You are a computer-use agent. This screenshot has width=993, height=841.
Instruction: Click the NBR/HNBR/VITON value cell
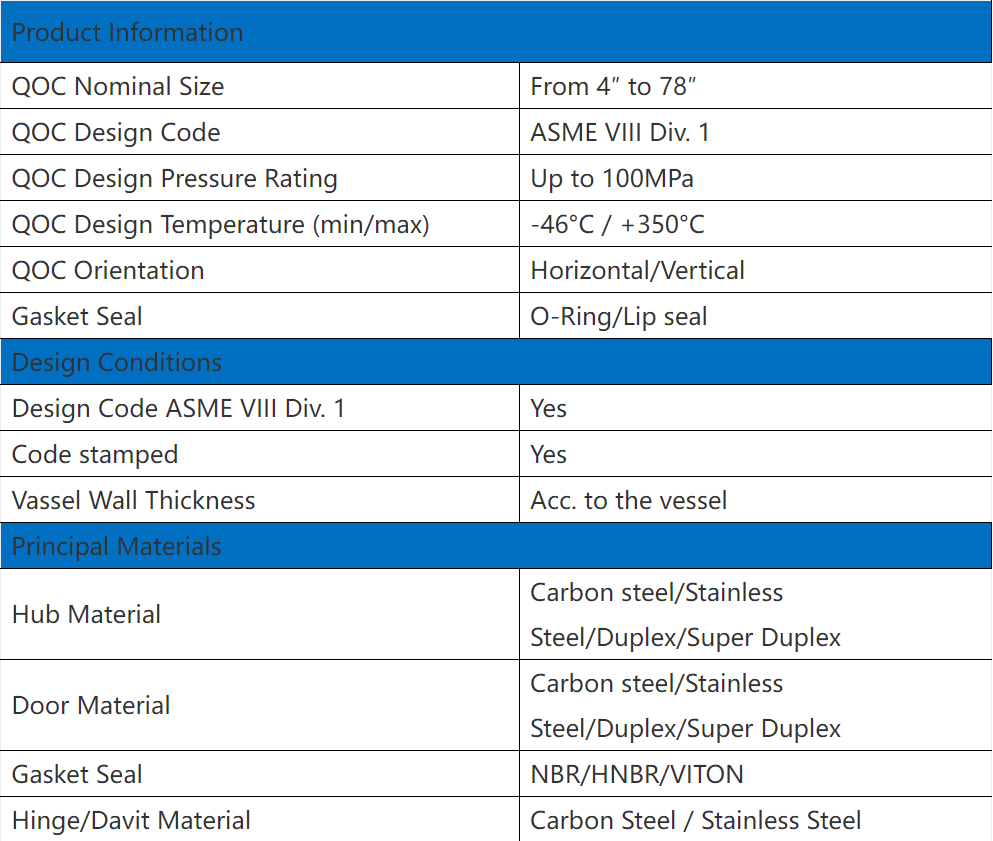tap(756, 774)
